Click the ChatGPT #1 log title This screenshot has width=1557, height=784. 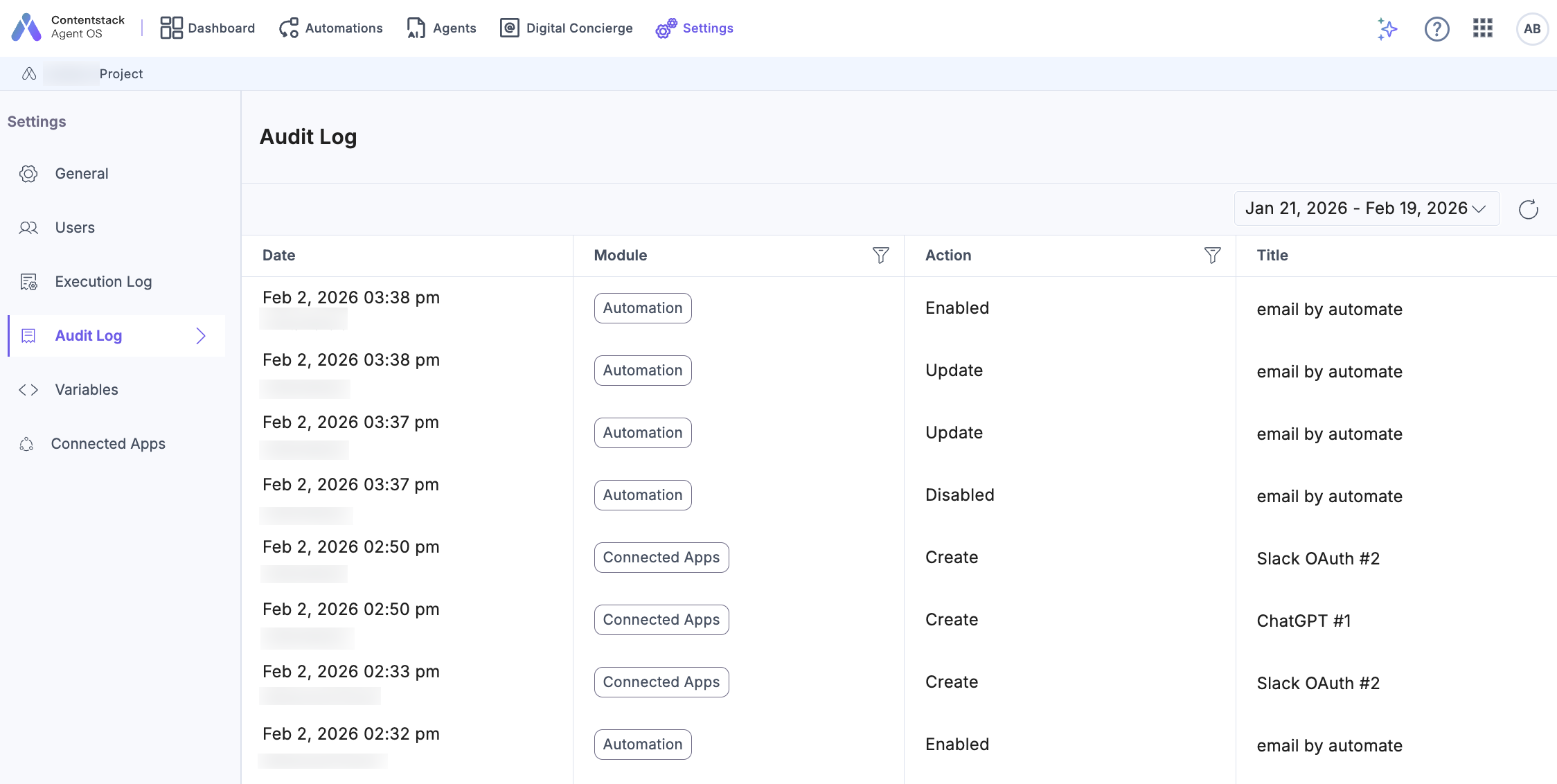(1304, 621)
